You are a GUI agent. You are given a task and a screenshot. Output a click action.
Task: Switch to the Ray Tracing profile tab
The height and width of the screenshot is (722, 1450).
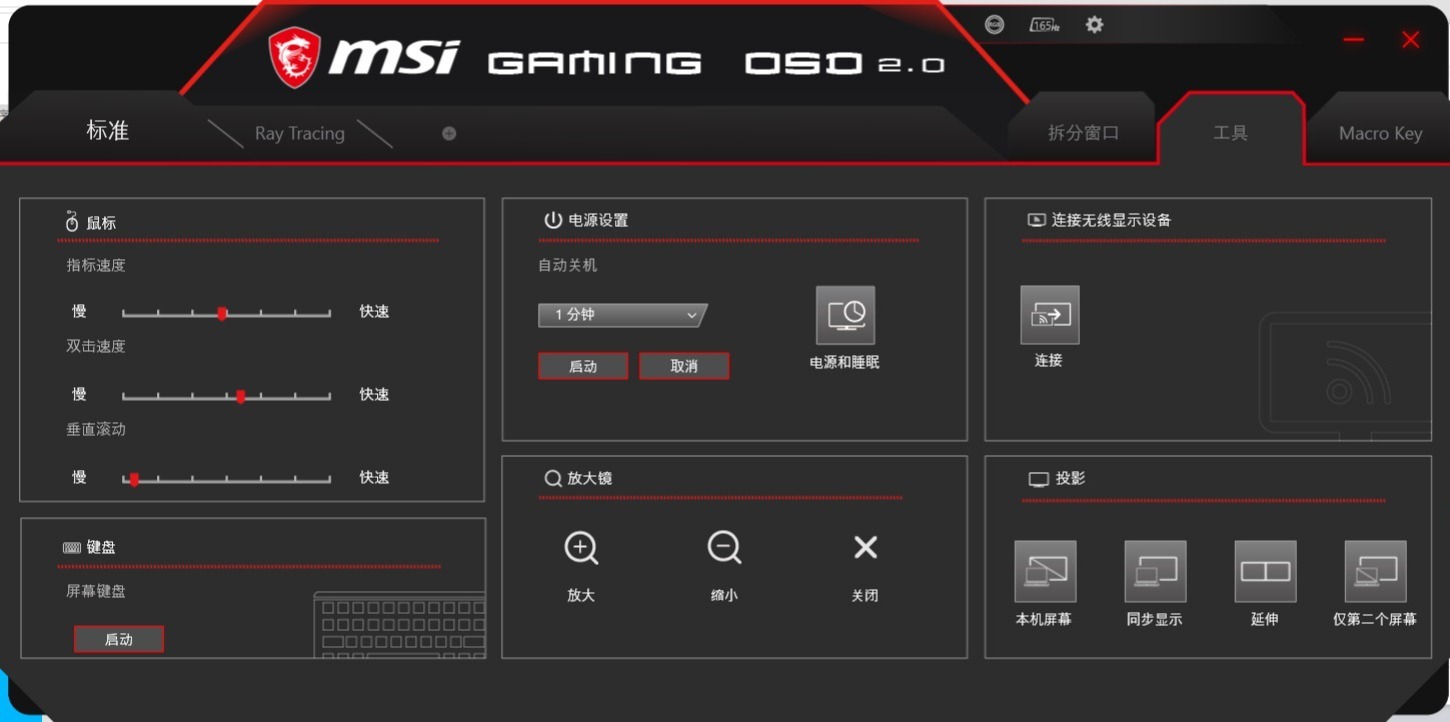(300, 133)
